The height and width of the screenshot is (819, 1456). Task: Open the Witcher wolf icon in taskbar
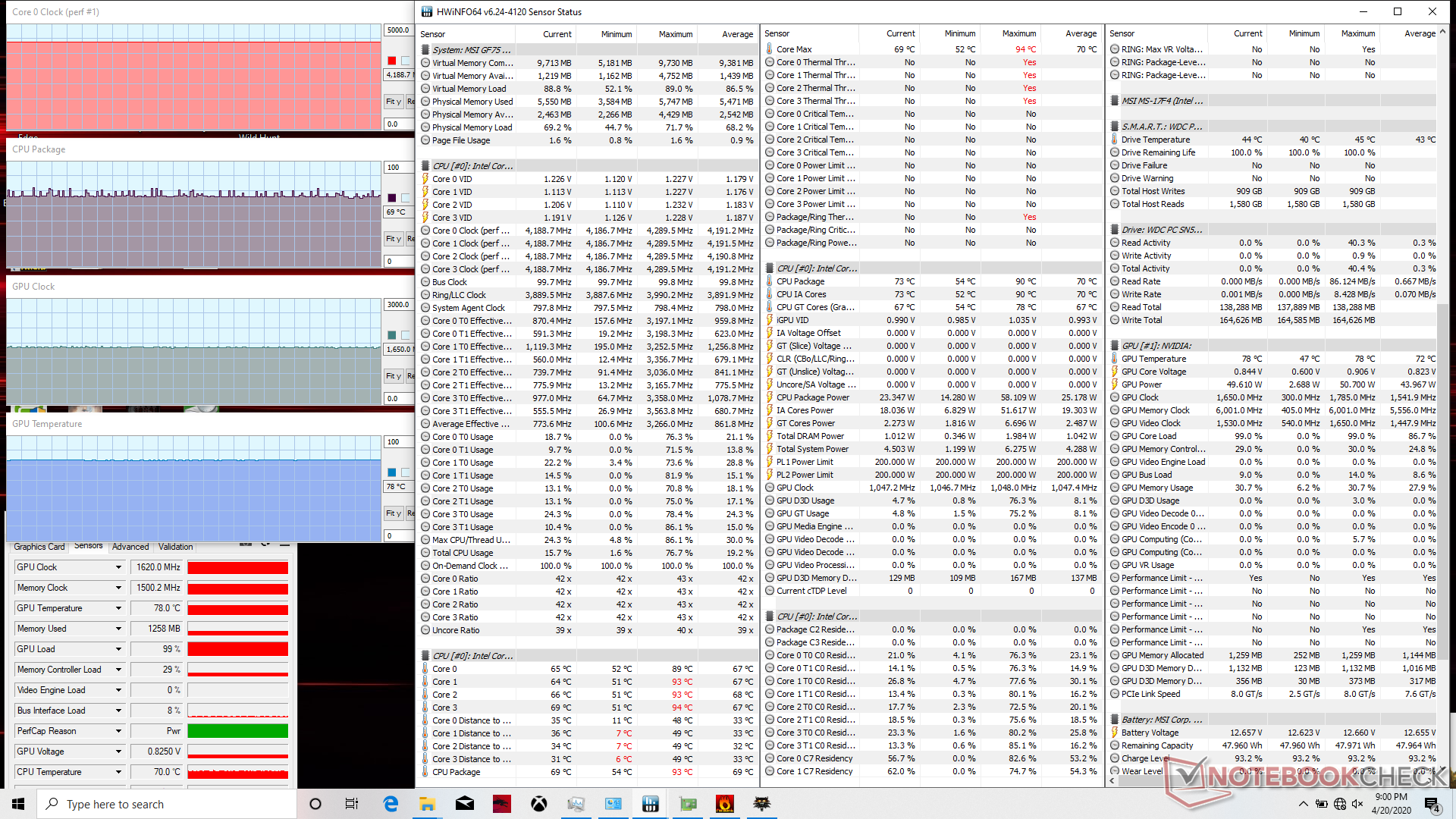(x=762, y=804)
